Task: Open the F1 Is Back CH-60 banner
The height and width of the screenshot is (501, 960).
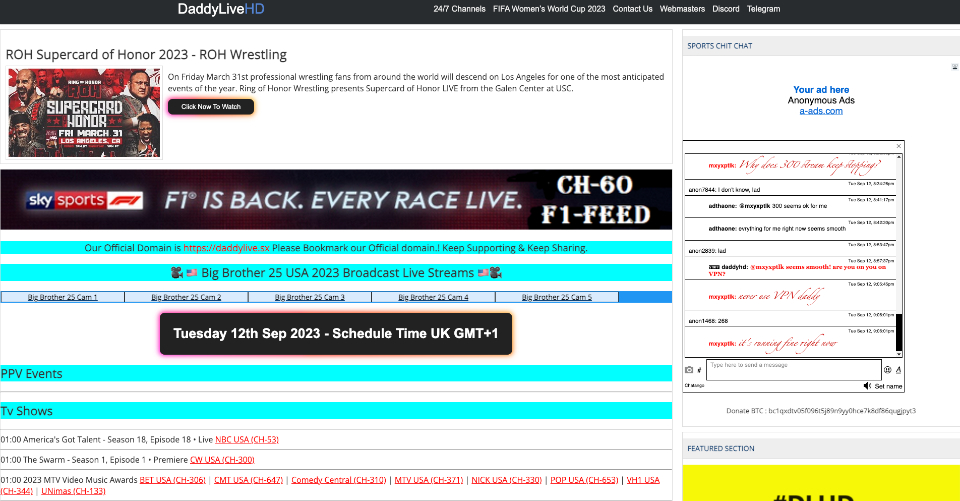Action: [336, 200]
